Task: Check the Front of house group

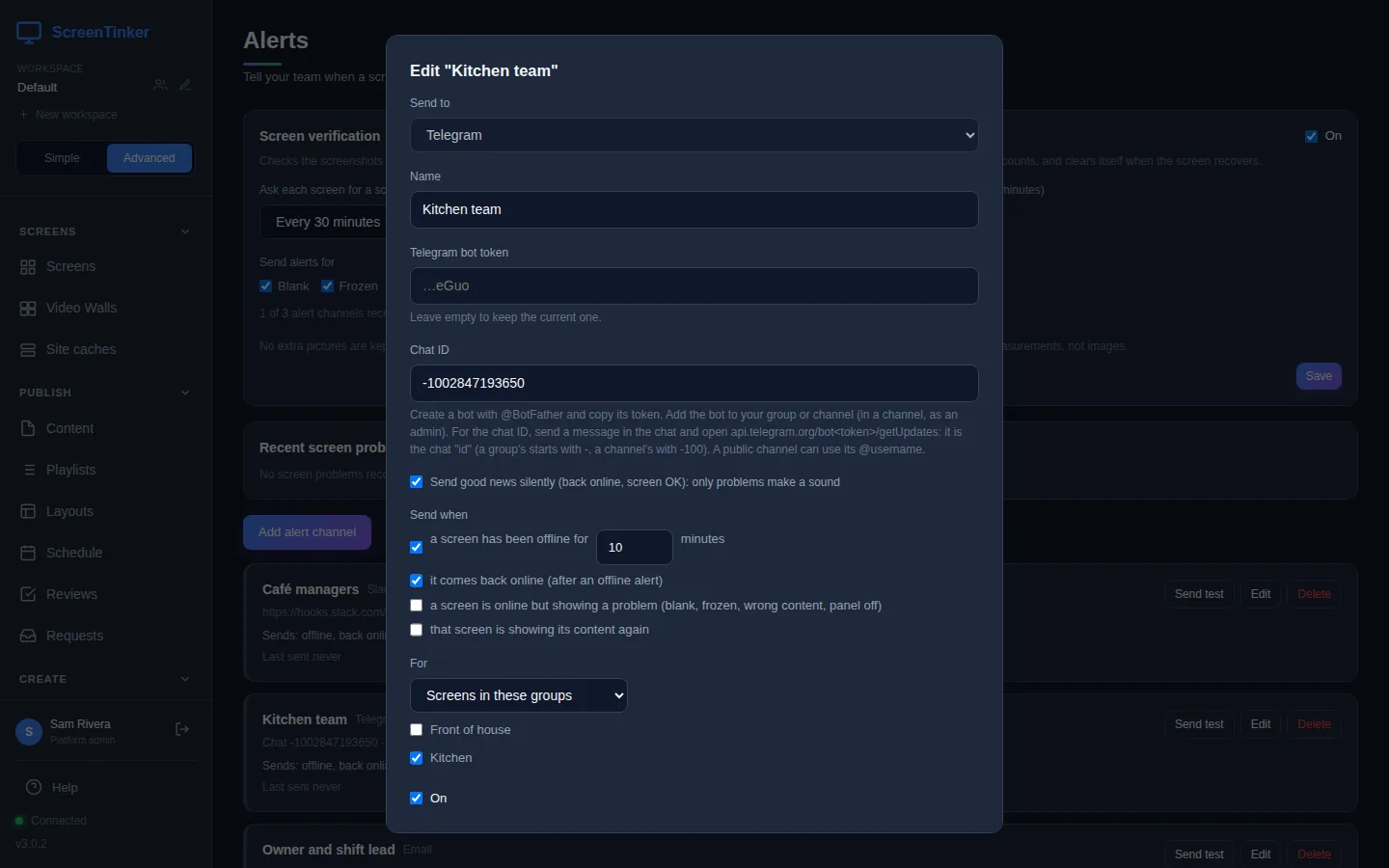Action: [x=417, y=730]
